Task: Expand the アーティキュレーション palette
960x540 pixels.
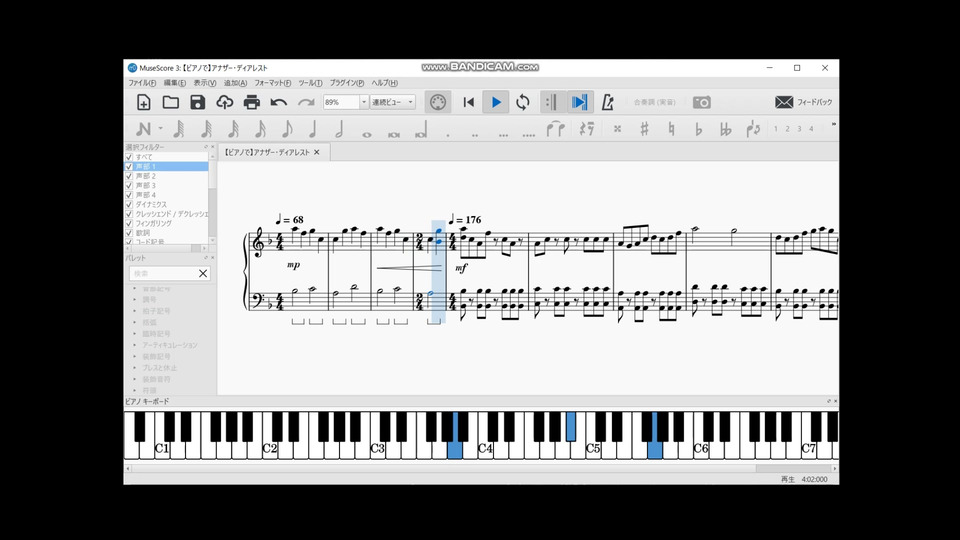Action: pos(135,345)
